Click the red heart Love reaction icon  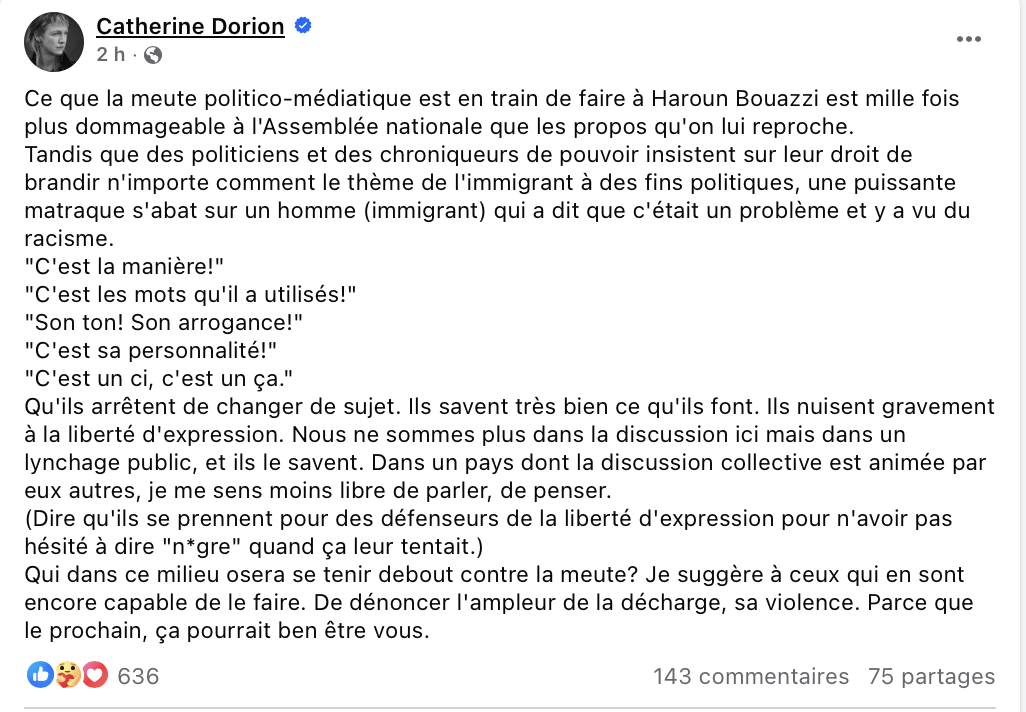pos(95,675)
